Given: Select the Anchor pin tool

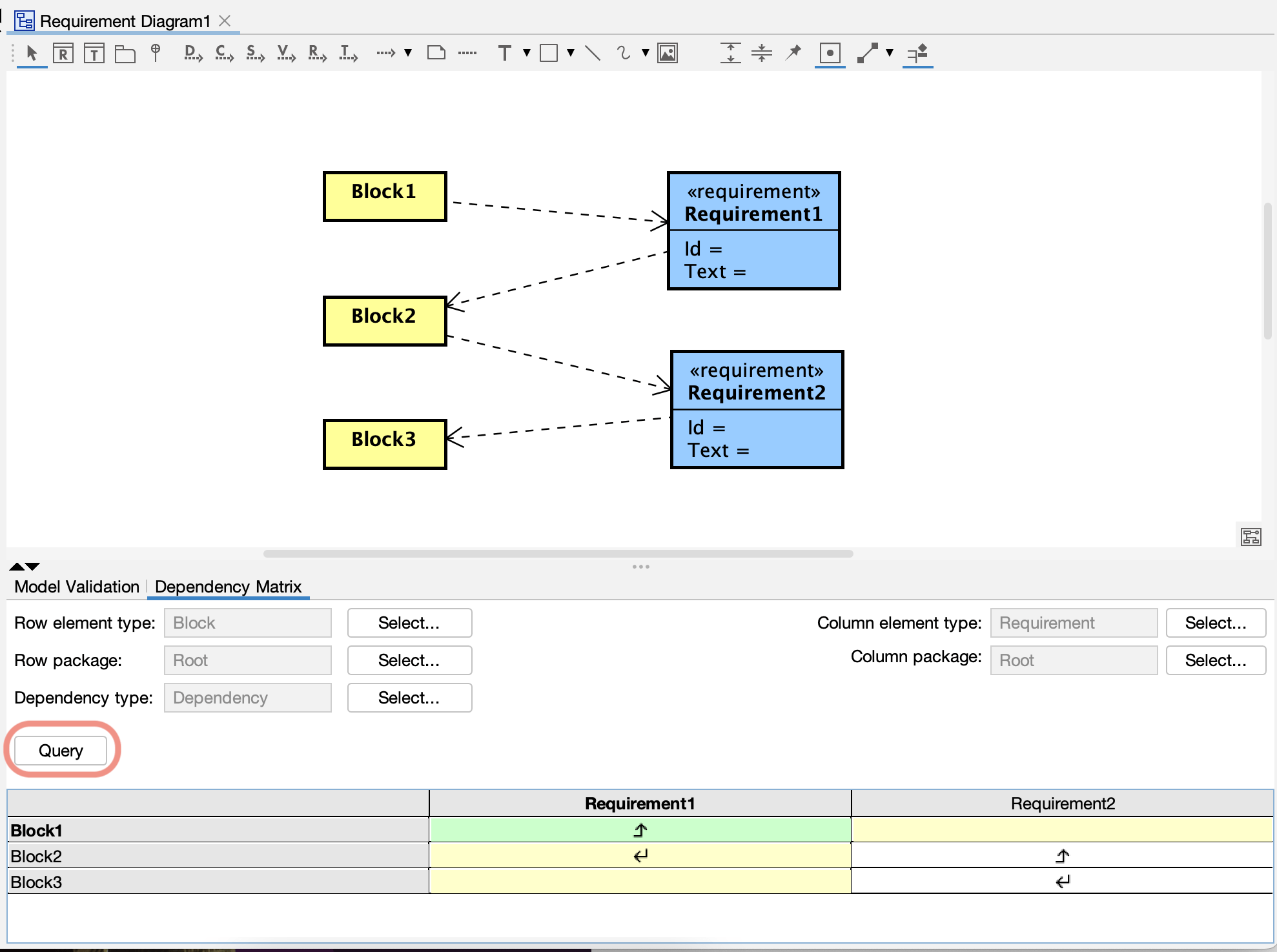Looking at the screenshot, I should tap(155, 54).
